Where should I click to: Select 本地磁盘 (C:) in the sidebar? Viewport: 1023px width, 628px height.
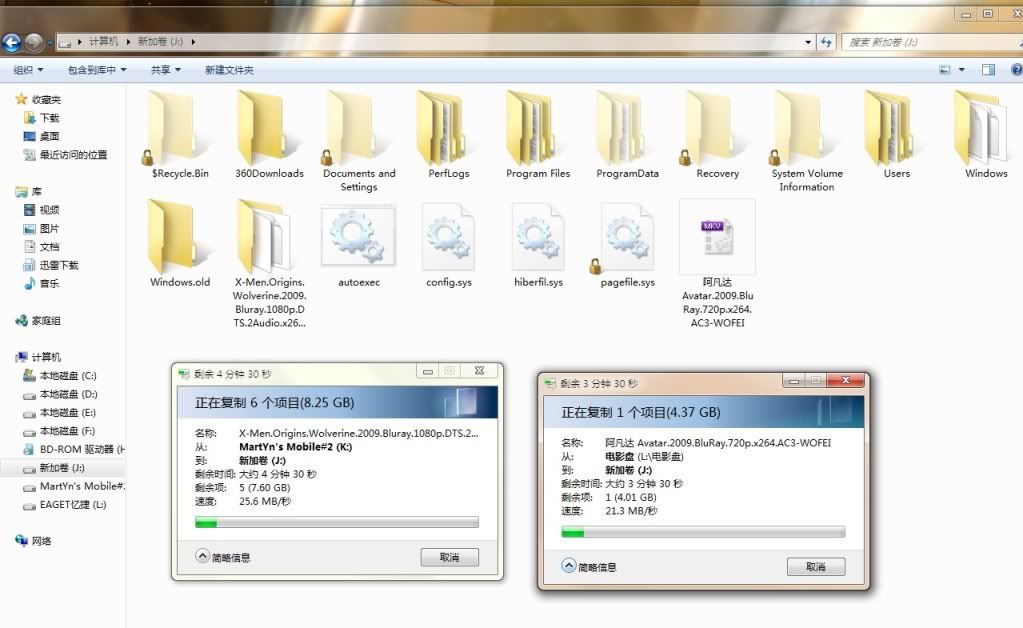tap(67, 376)
